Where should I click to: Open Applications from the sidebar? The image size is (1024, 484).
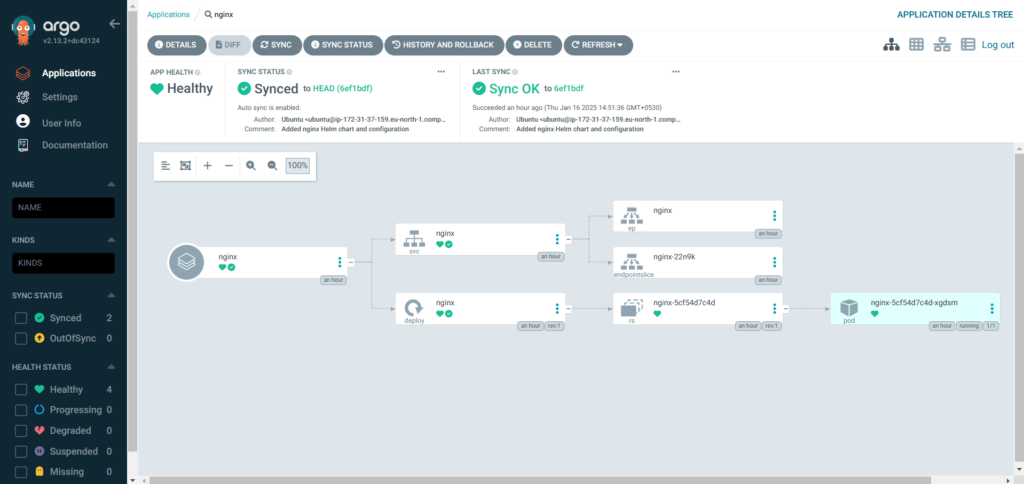pyautogui.click(x=69, y=73)
